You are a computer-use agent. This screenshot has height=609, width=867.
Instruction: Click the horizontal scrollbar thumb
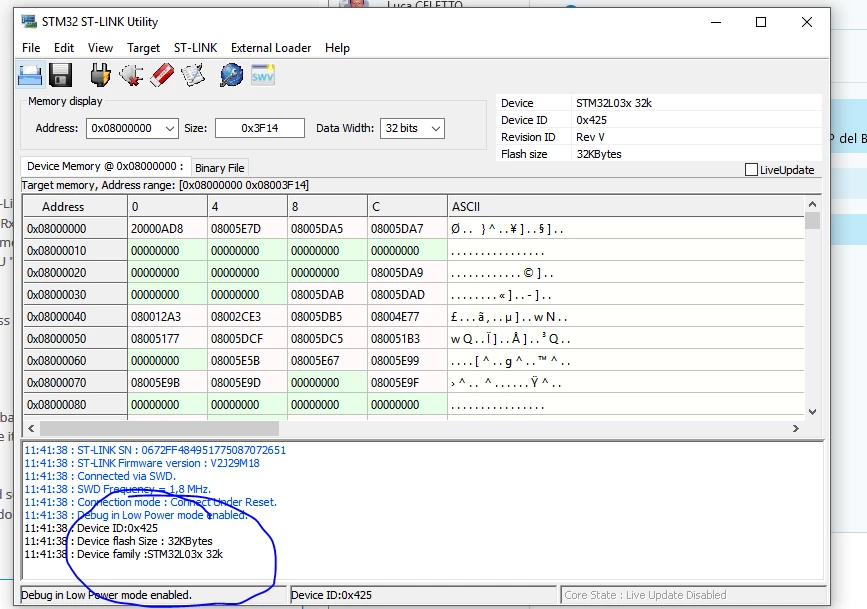pos(159,428)
